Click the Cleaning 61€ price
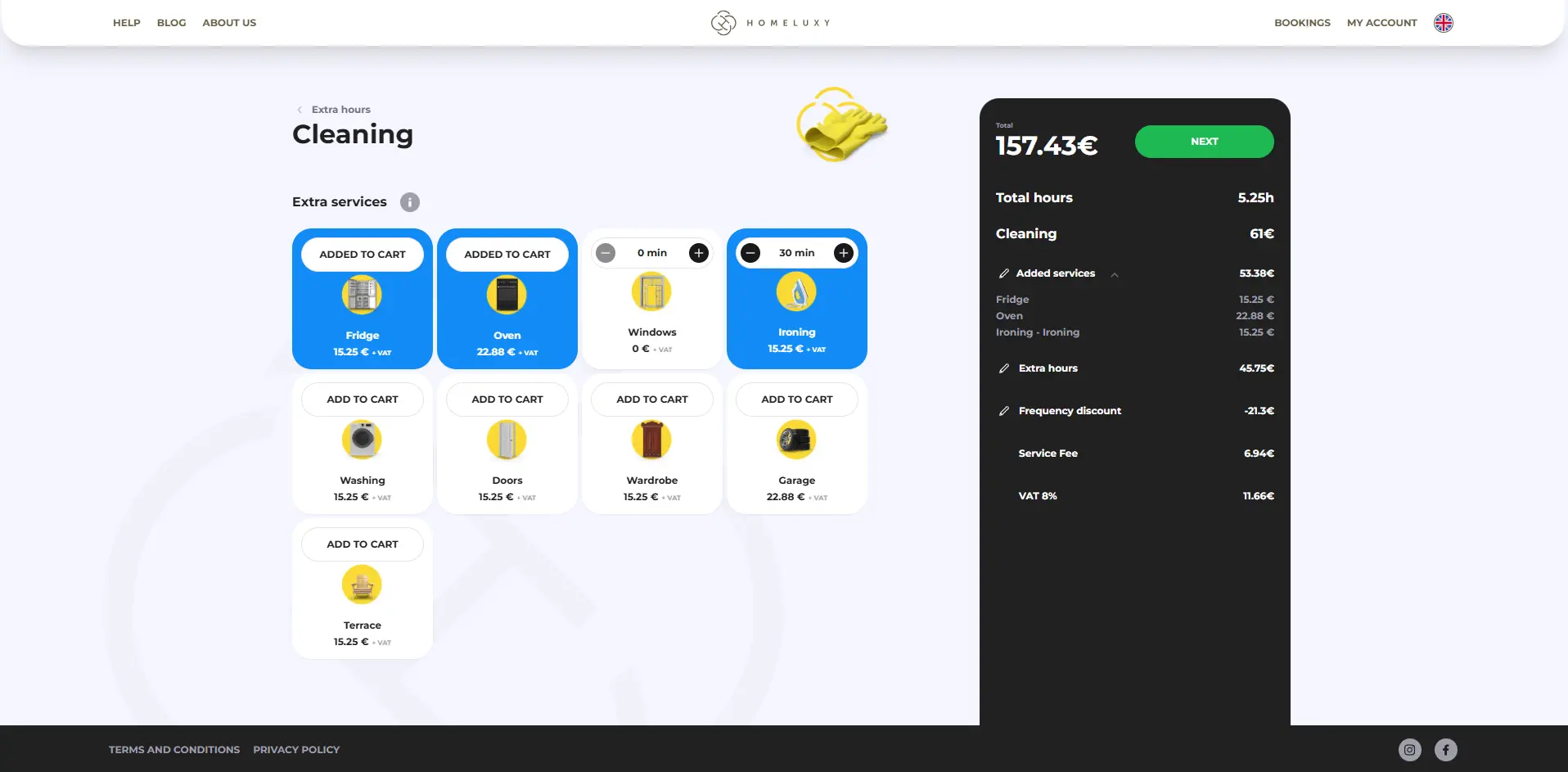 click(x=1262, y=234)
